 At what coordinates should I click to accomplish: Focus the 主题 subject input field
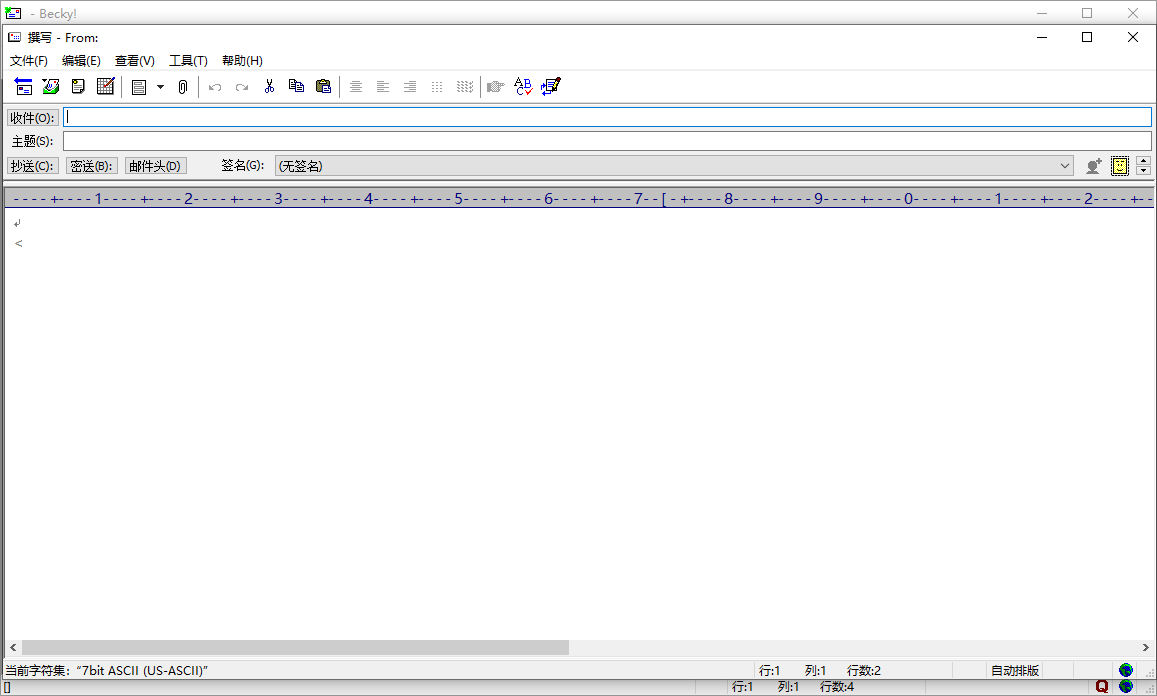coord(607,141)
